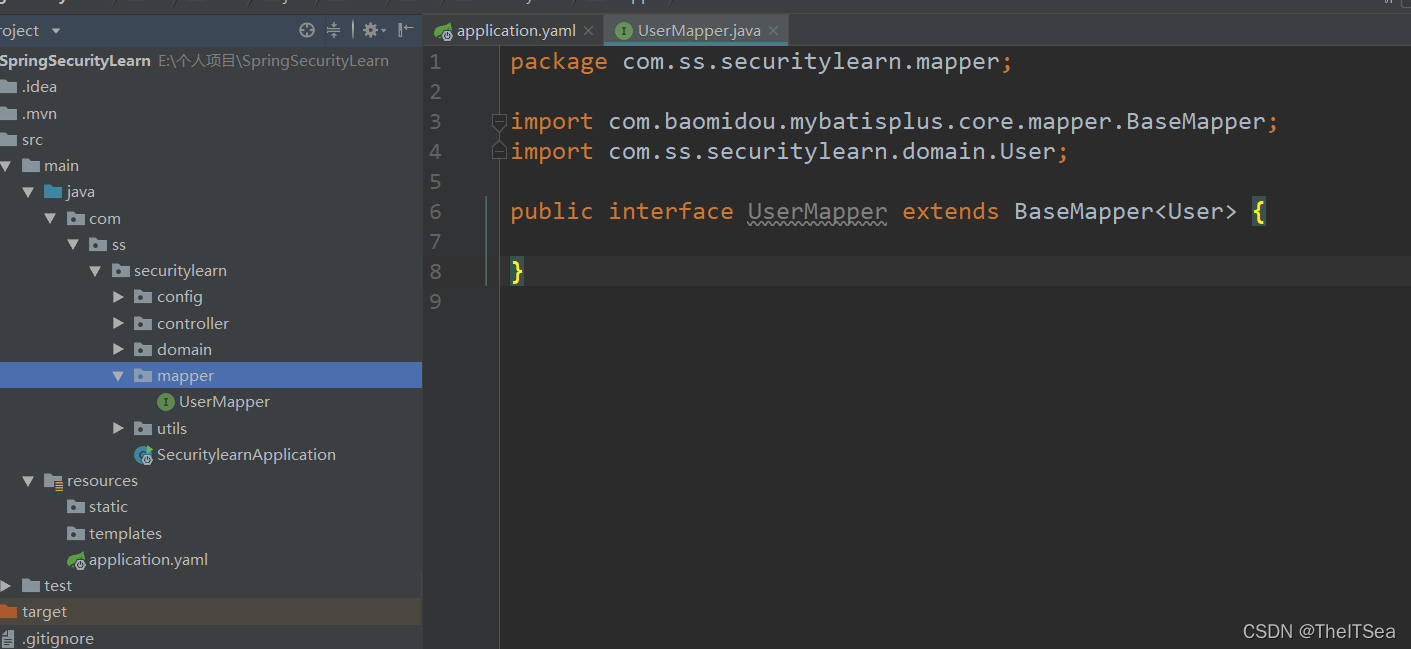The image size is (1411, 649).
Task: Click the package statement on line 1
Action: coord(761,62)
